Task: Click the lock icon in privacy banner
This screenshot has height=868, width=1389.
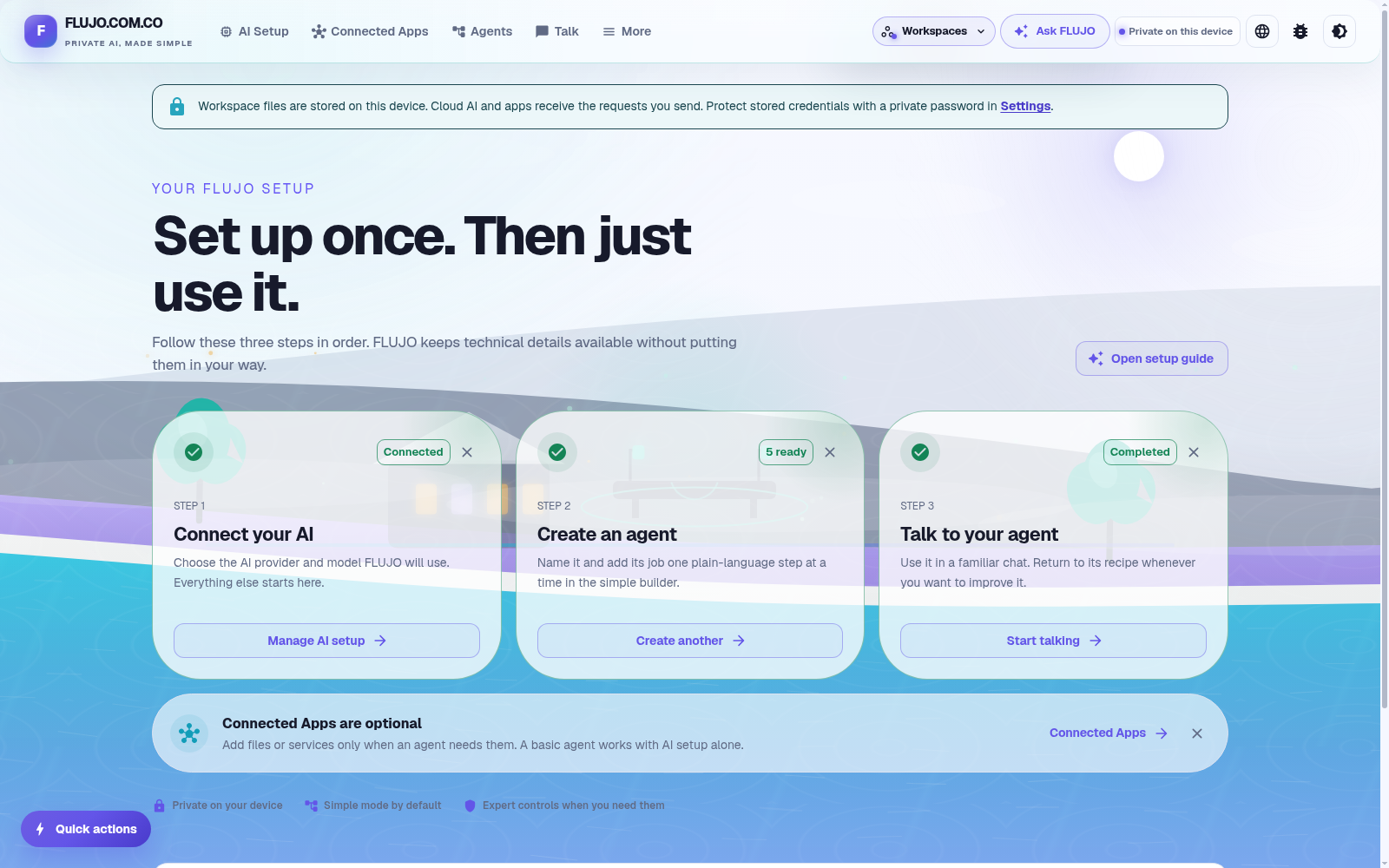Action: pyautogui.click(x=177, y=106)
